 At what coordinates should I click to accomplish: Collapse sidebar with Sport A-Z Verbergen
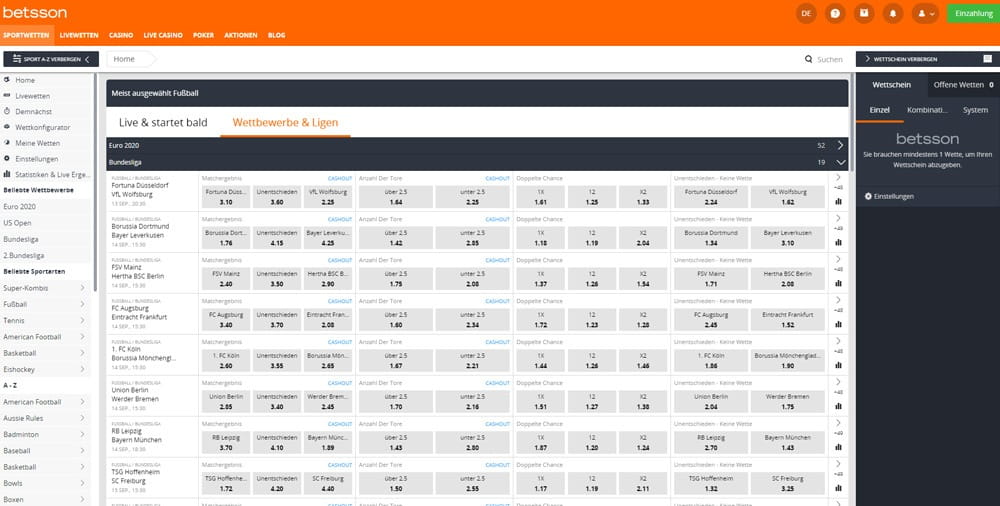[51, 59]
